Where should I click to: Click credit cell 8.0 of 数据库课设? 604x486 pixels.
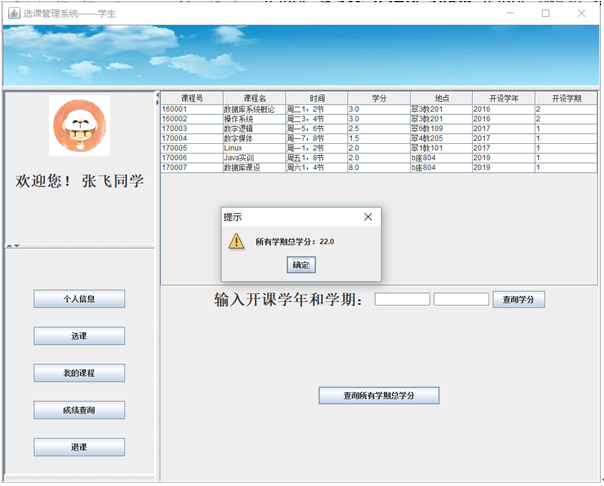tap(379, 168)
